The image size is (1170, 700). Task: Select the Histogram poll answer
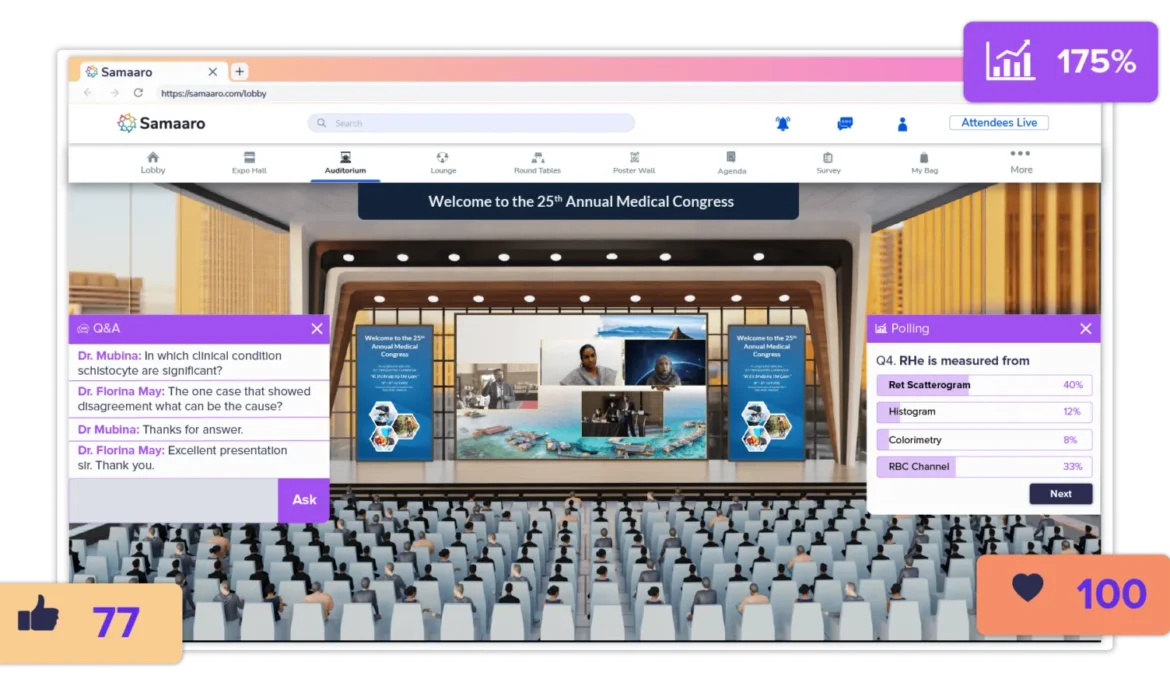(983, 411)
